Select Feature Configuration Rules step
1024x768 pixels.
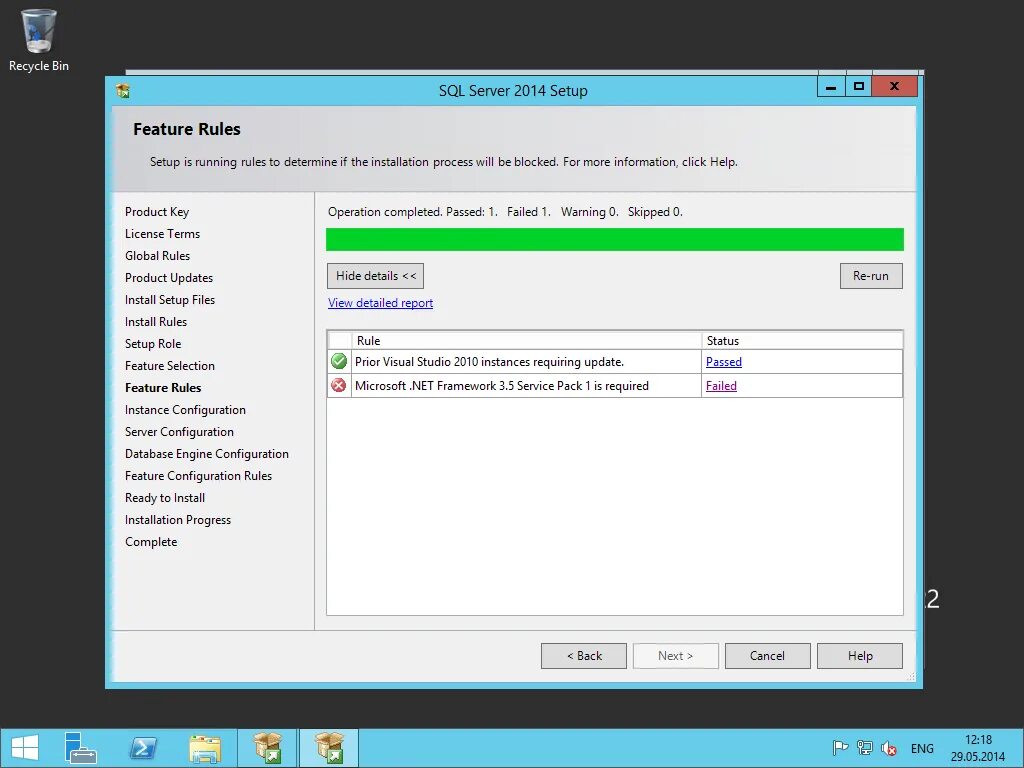199,476
